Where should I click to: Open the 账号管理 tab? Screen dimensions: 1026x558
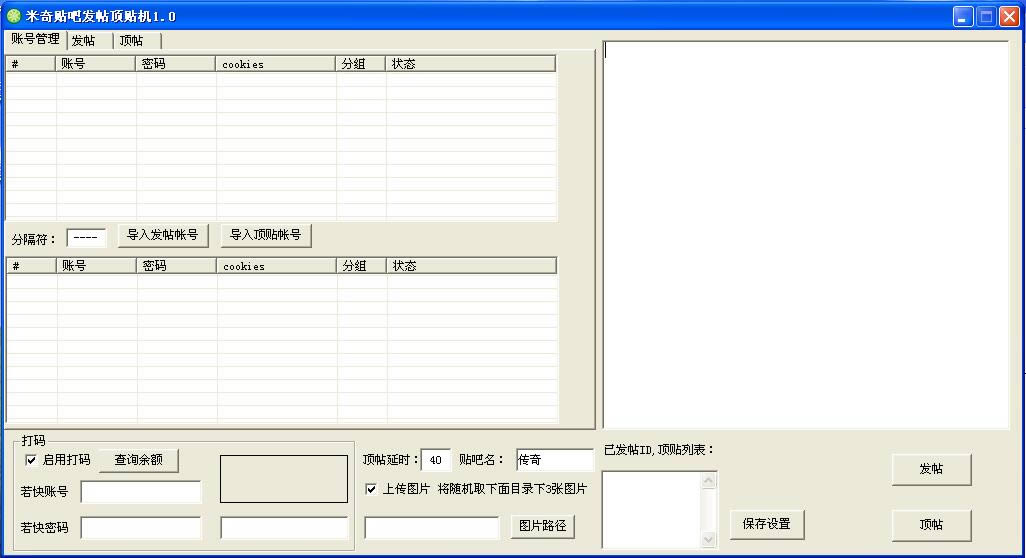(36, 39)
